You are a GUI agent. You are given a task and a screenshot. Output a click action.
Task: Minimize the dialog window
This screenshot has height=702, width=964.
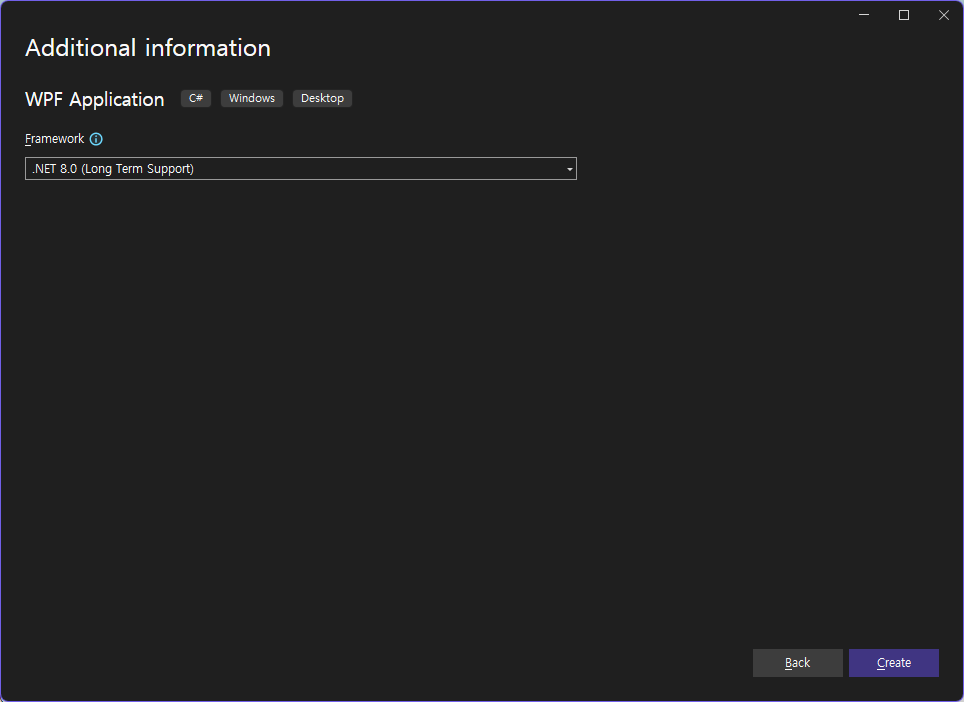[x=864, y=15]
